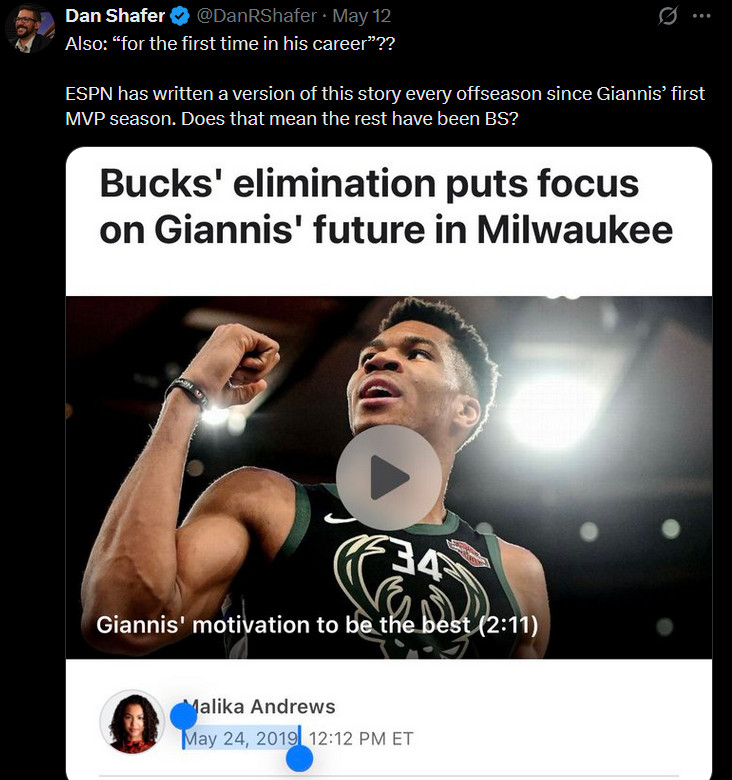This screenshot has height=780, width=732.
Task: Click the 12:12 PM ET time text
Action: tap(361, 738)
